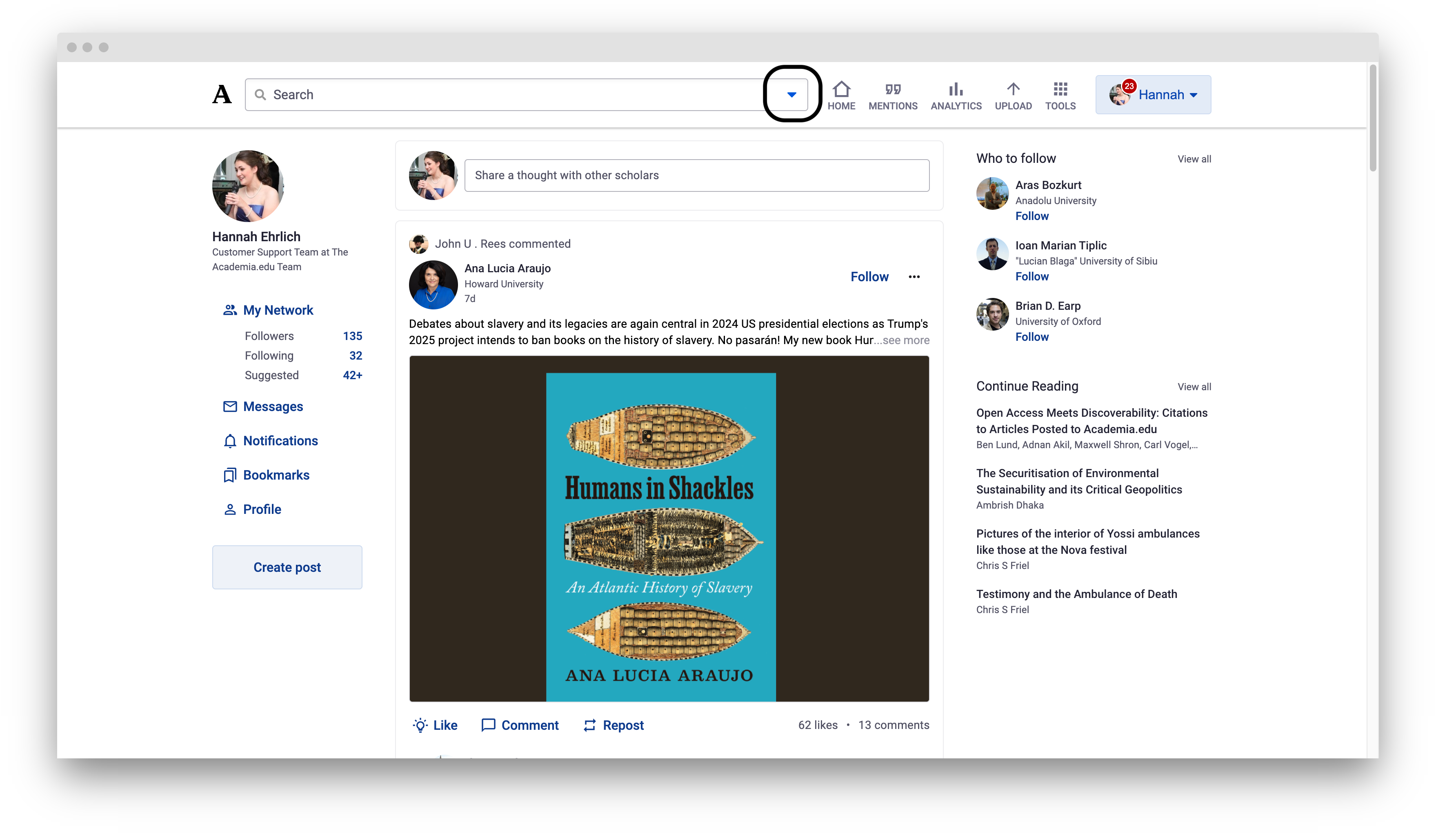Click the Academia 'A' logo
Image resolution: width=1436 pixels, height=840 pixels.
222,95
